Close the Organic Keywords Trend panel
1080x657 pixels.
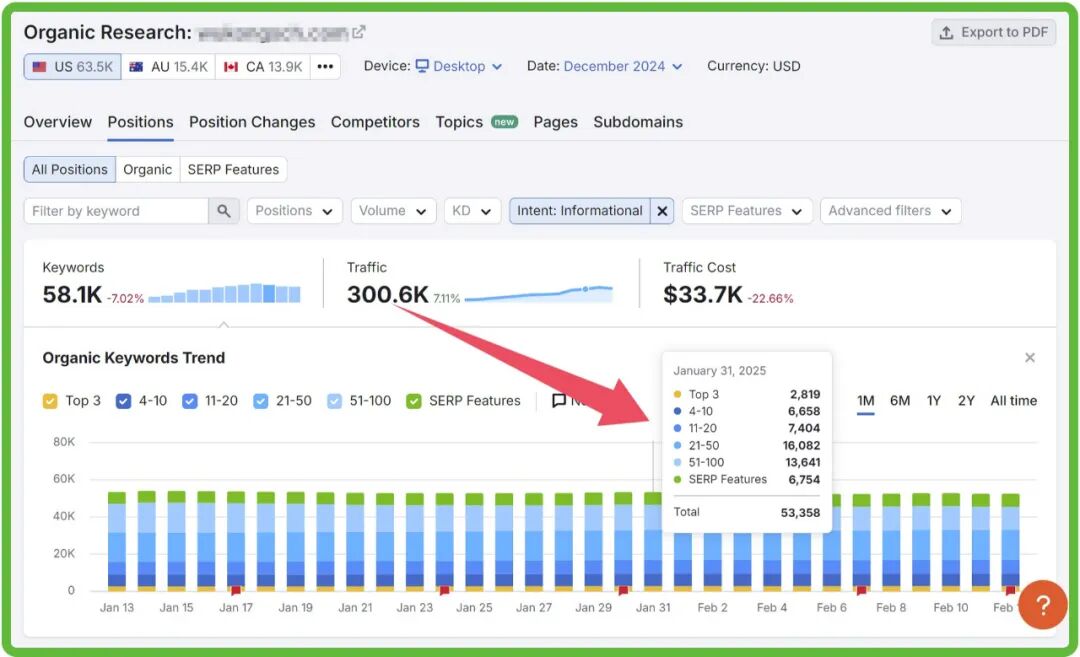[x=1030, y=358]
